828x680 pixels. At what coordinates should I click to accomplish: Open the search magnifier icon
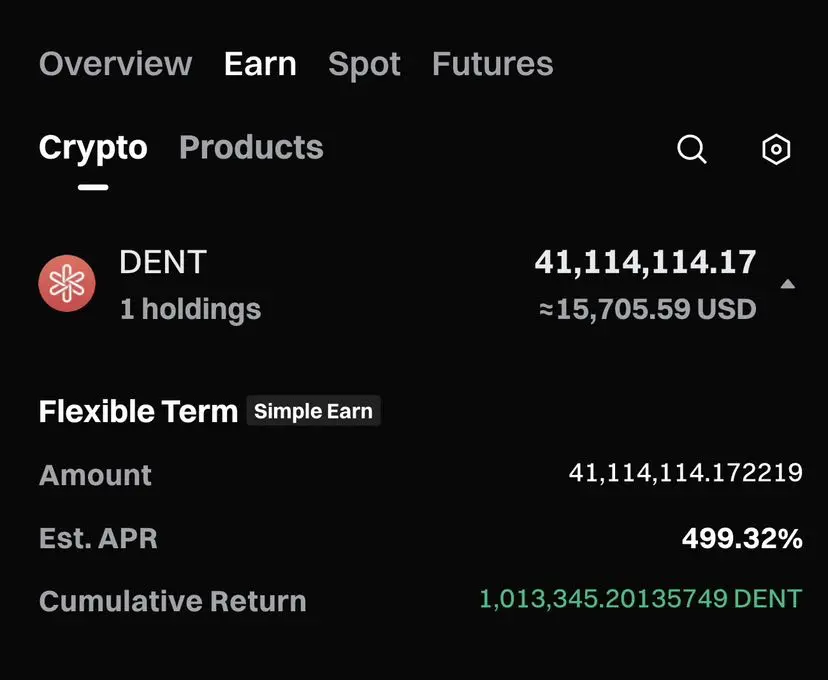pyautogui.click(x=692, y=150)
